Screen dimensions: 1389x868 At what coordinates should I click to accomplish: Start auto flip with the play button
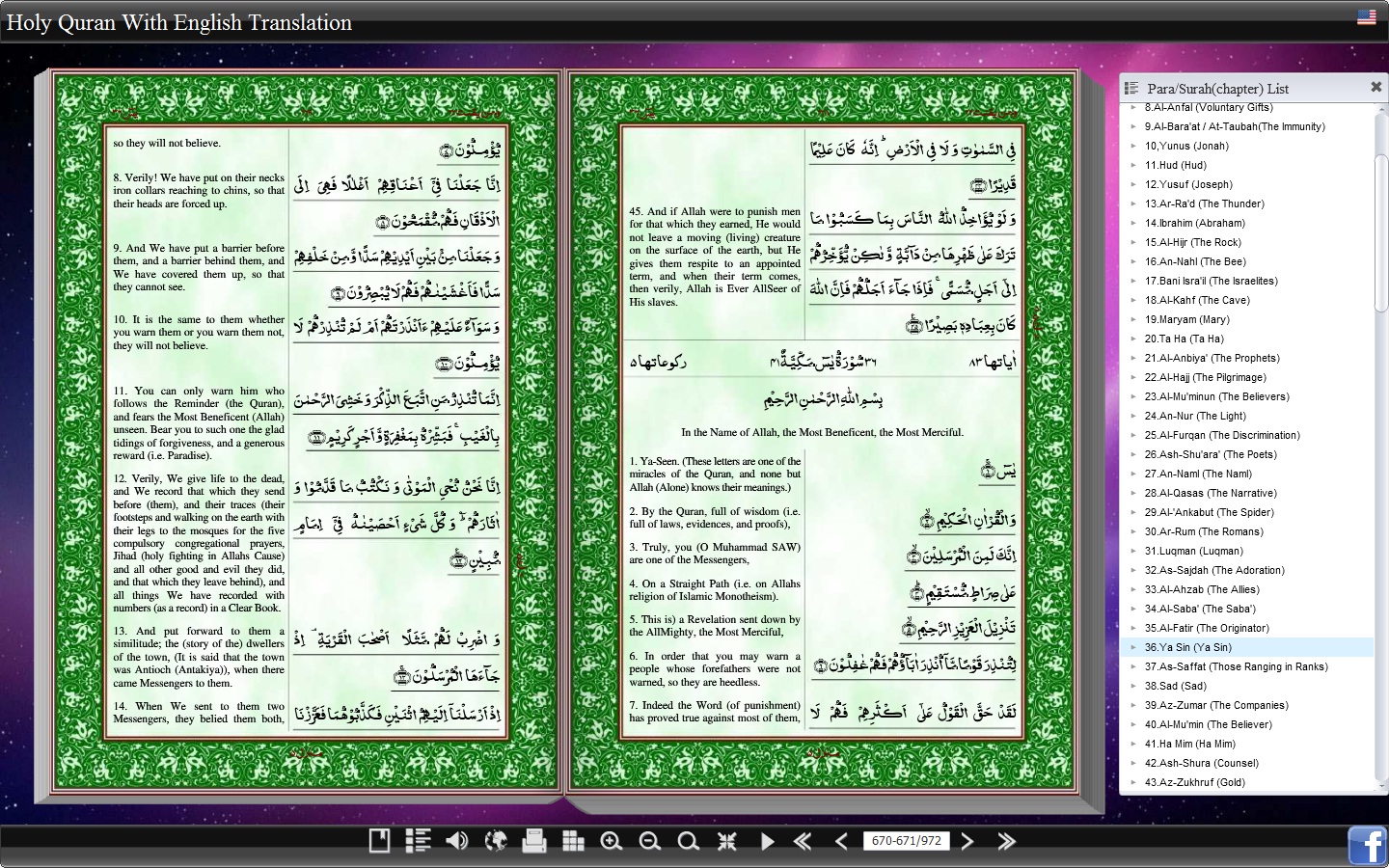768,841
